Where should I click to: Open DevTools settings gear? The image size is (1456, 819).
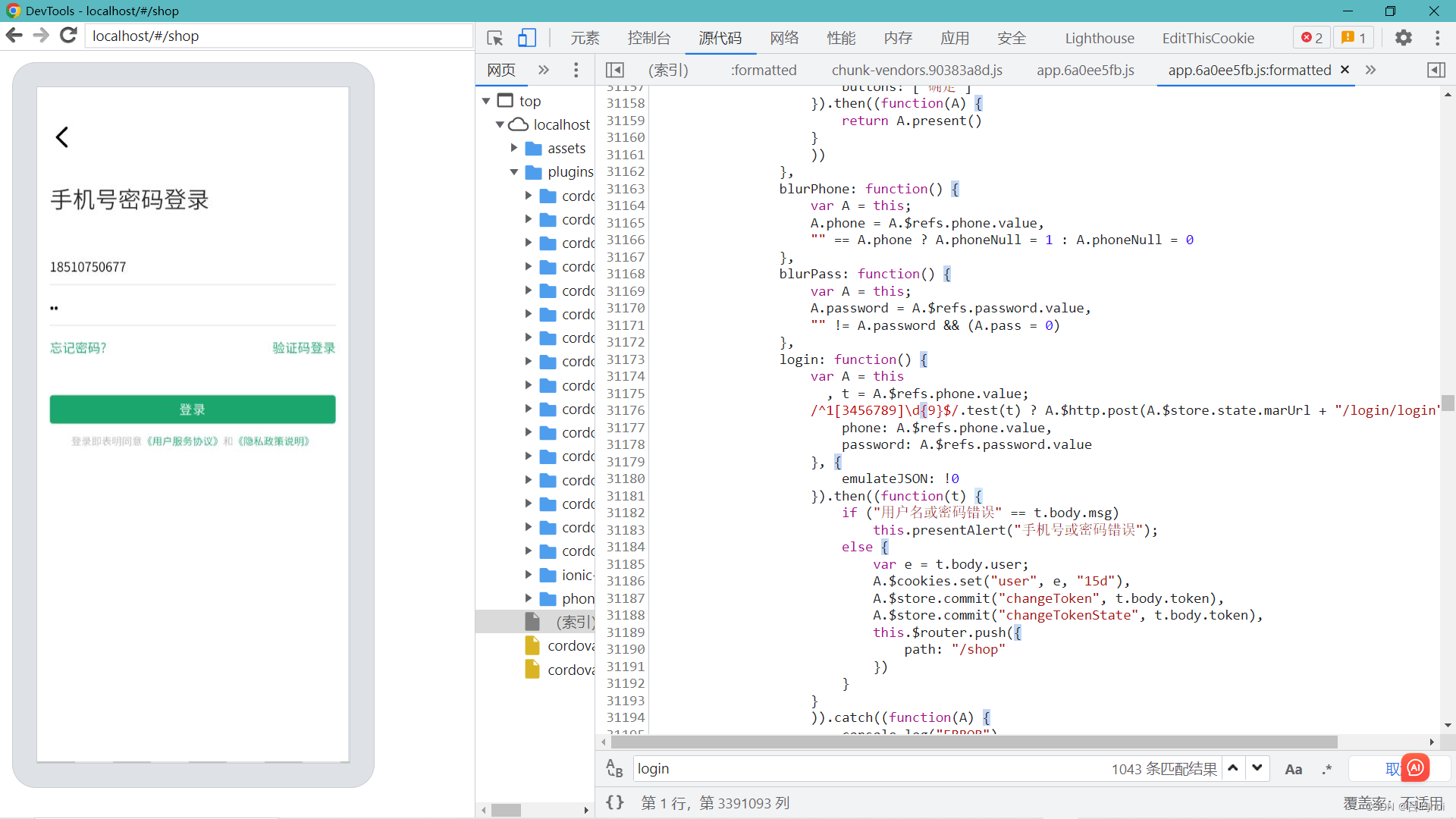point(1404,38)
